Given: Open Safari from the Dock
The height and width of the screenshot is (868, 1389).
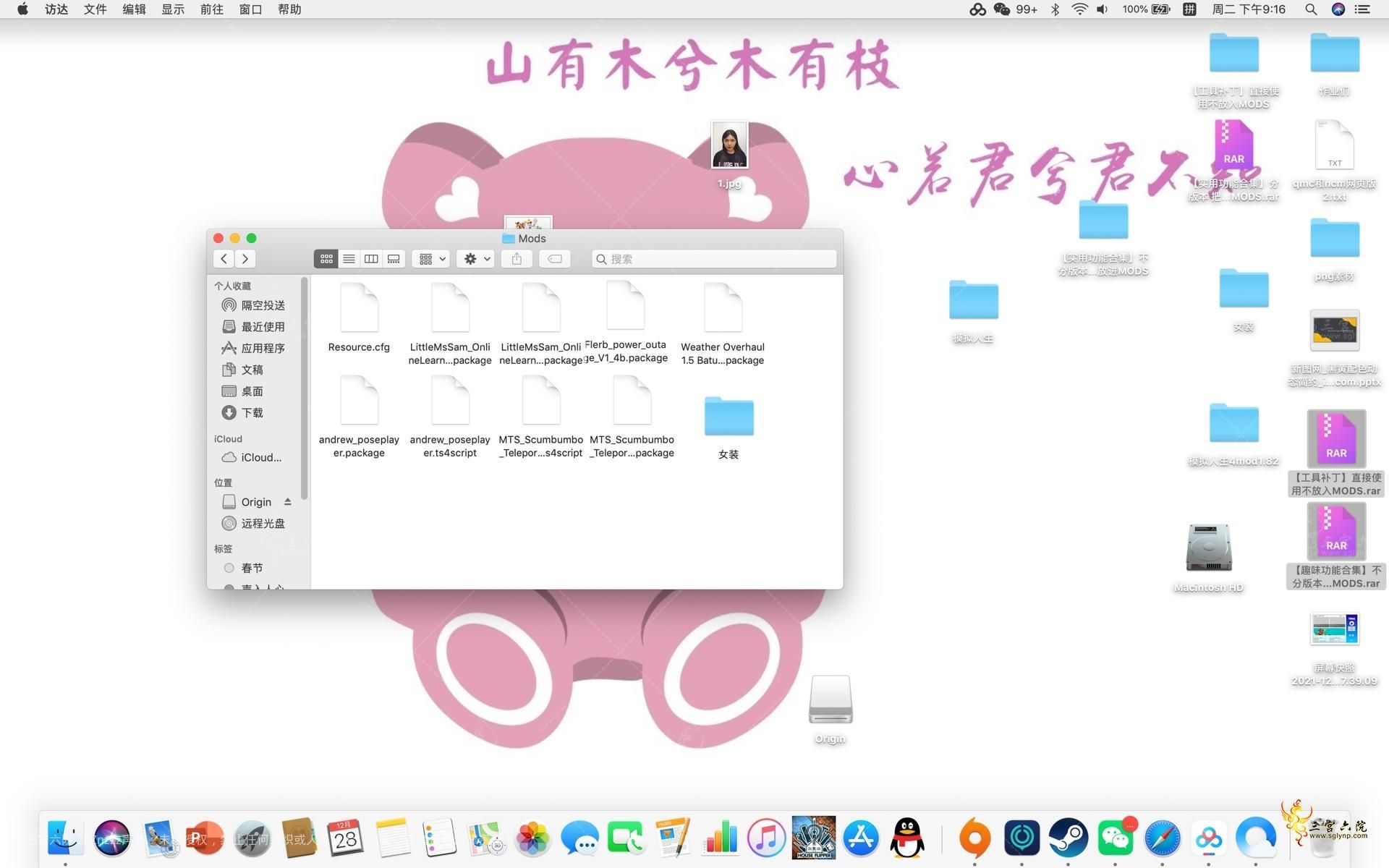Looking at the screenshot, I should click(1162, 838).
